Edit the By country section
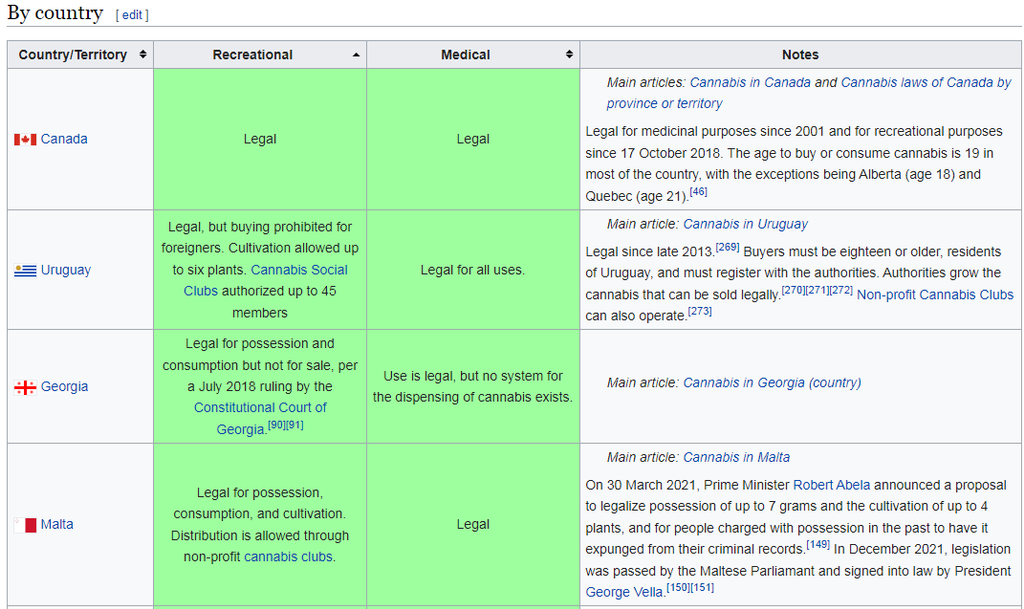 [132, 15]
